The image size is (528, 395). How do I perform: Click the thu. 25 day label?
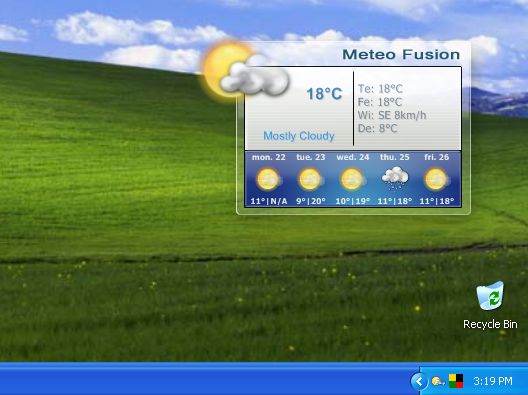(x=395, y=157)
